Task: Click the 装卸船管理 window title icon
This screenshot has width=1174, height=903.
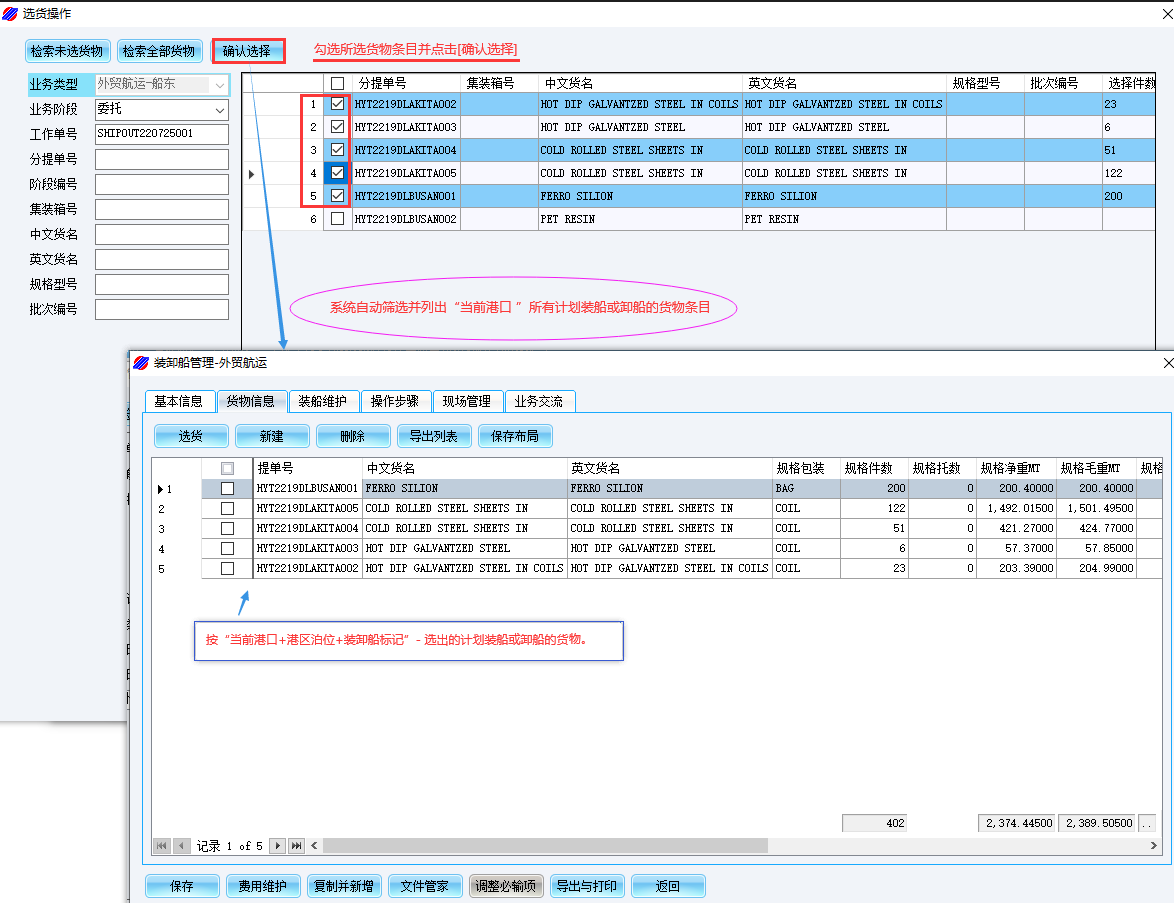Action: click(141, 363)
